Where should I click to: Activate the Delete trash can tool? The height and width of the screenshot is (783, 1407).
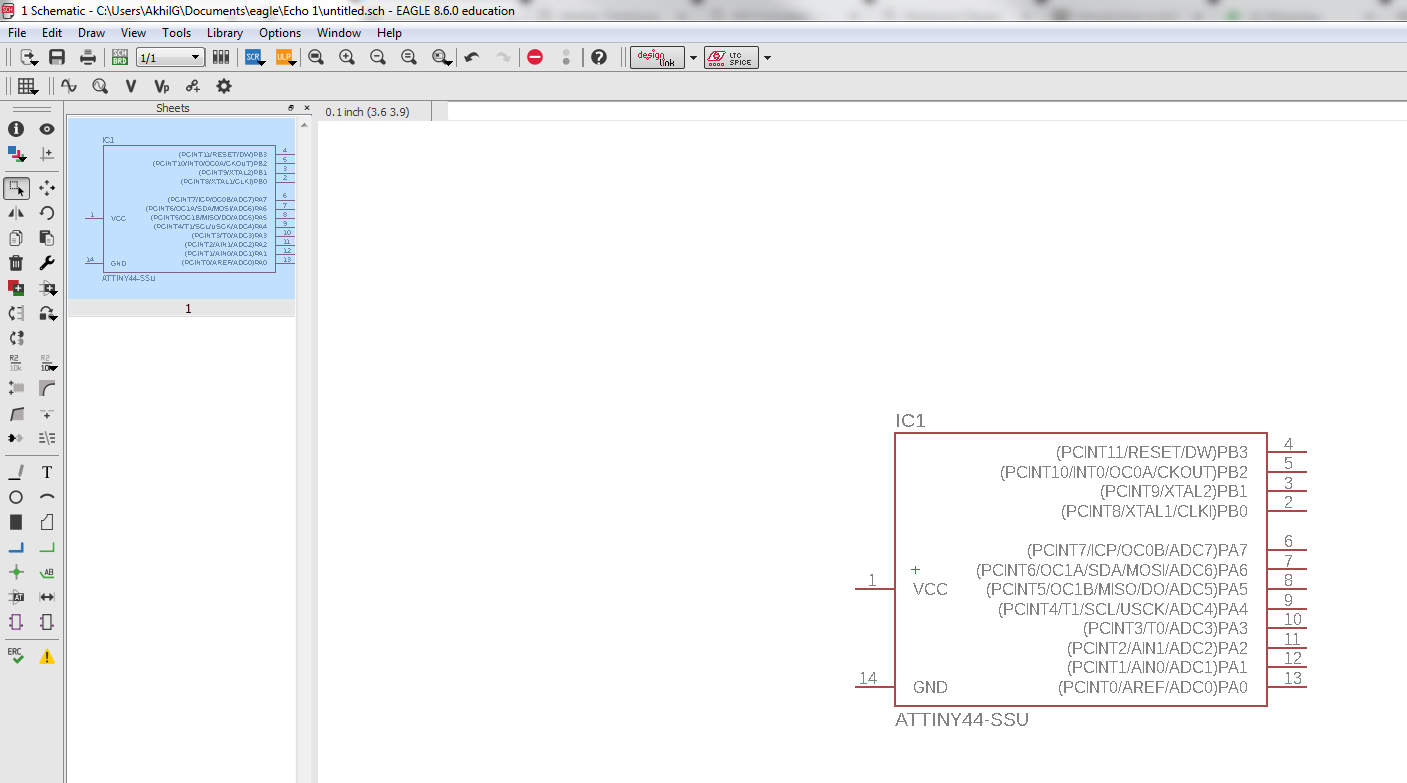[x=16, y=263]
